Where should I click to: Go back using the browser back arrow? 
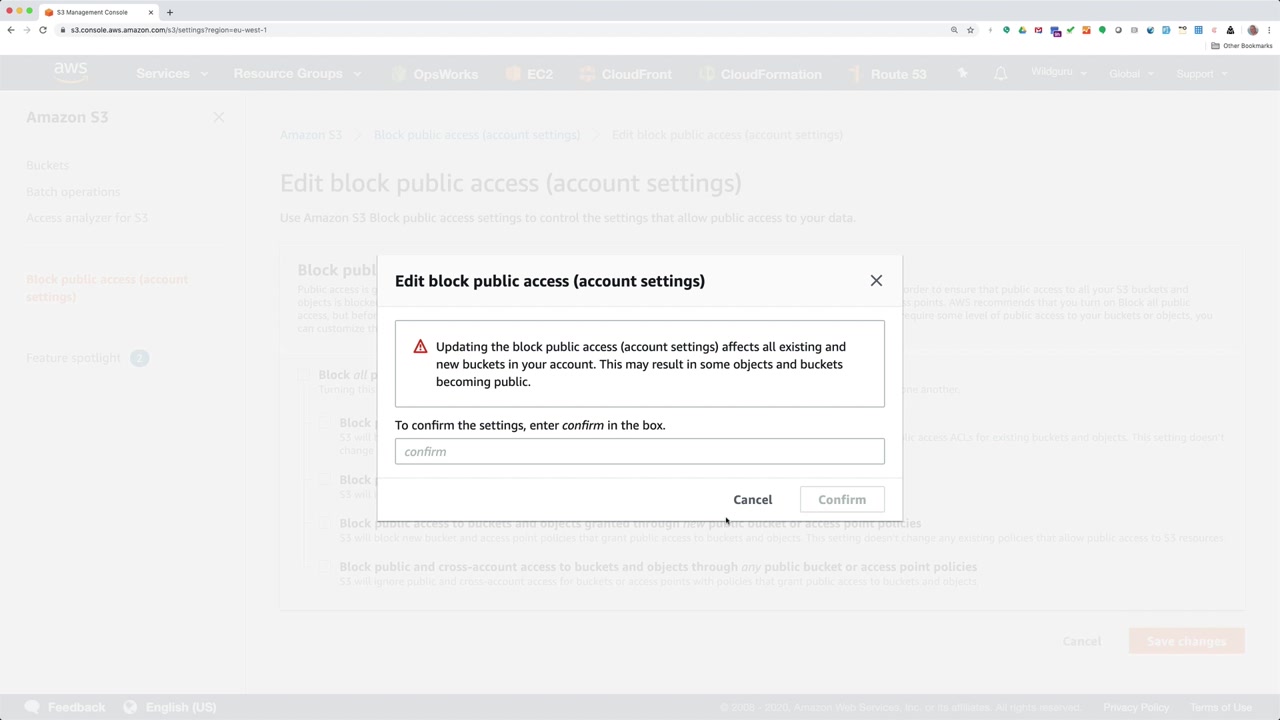[11, 30]
